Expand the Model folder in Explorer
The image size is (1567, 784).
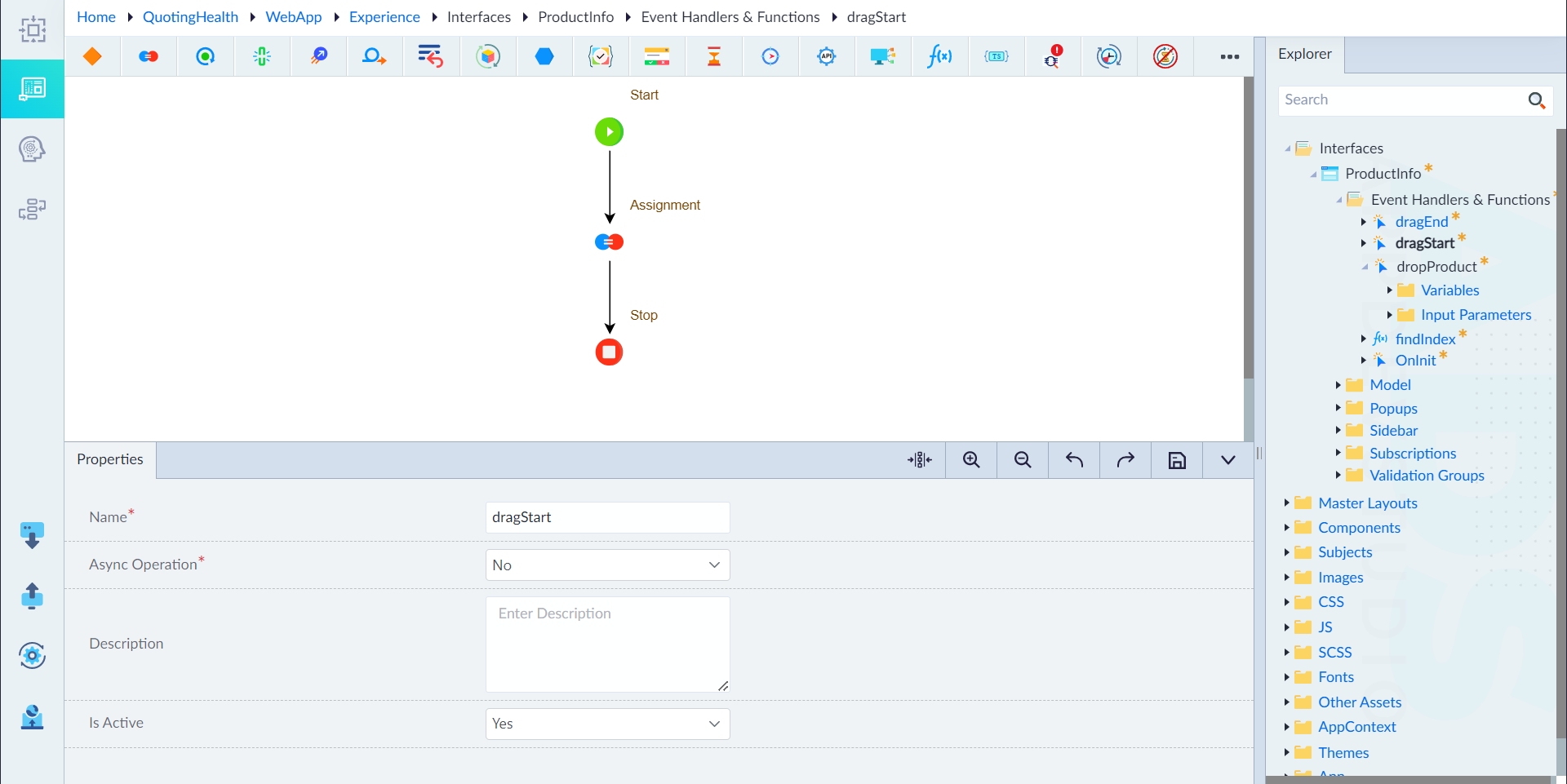coord(1338,384)
